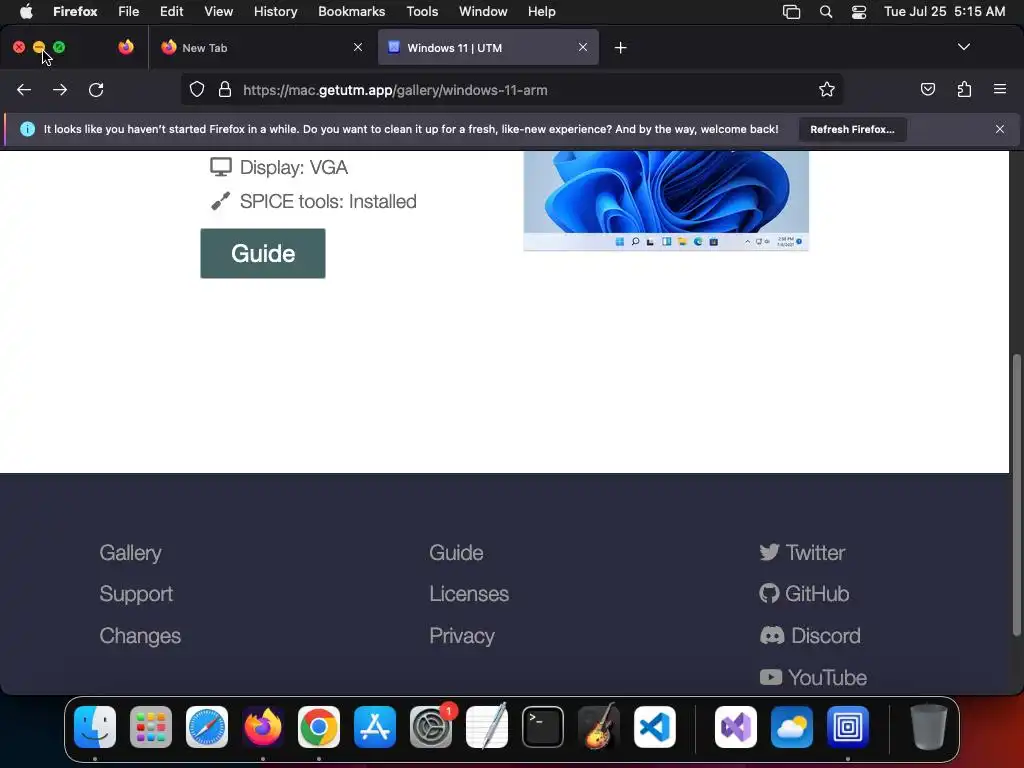The height and width of the screenshot is (768, 1024).
Task: Open TextEdit from the Dock
Action: [x=487, y=727]
